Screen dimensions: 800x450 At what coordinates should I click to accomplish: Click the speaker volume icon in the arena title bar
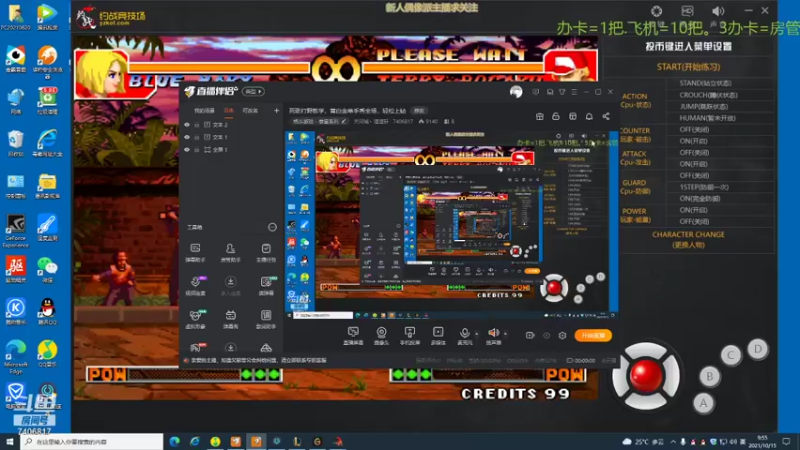(718, 11)
